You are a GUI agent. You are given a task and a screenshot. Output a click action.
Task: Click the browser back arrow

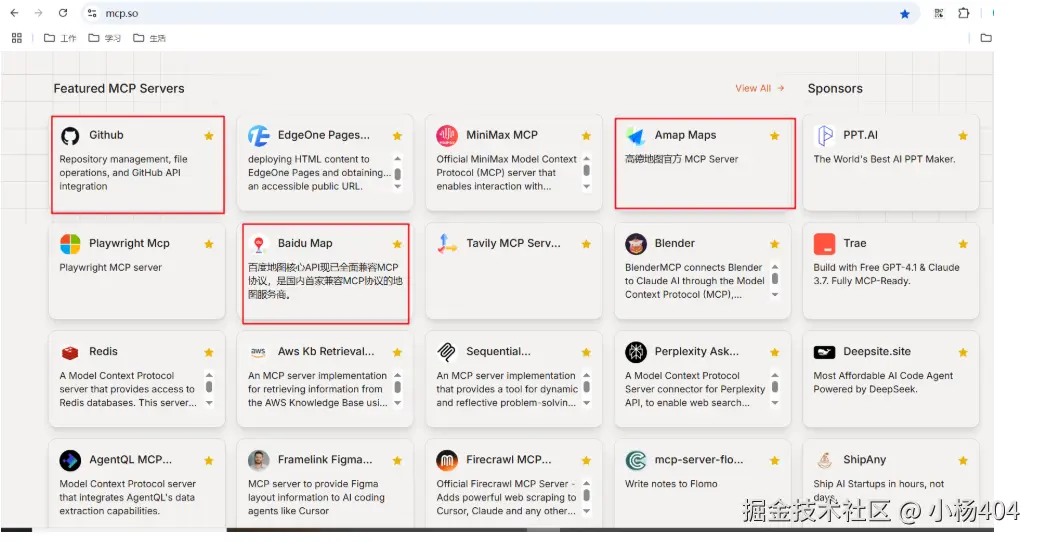[14, 13]
